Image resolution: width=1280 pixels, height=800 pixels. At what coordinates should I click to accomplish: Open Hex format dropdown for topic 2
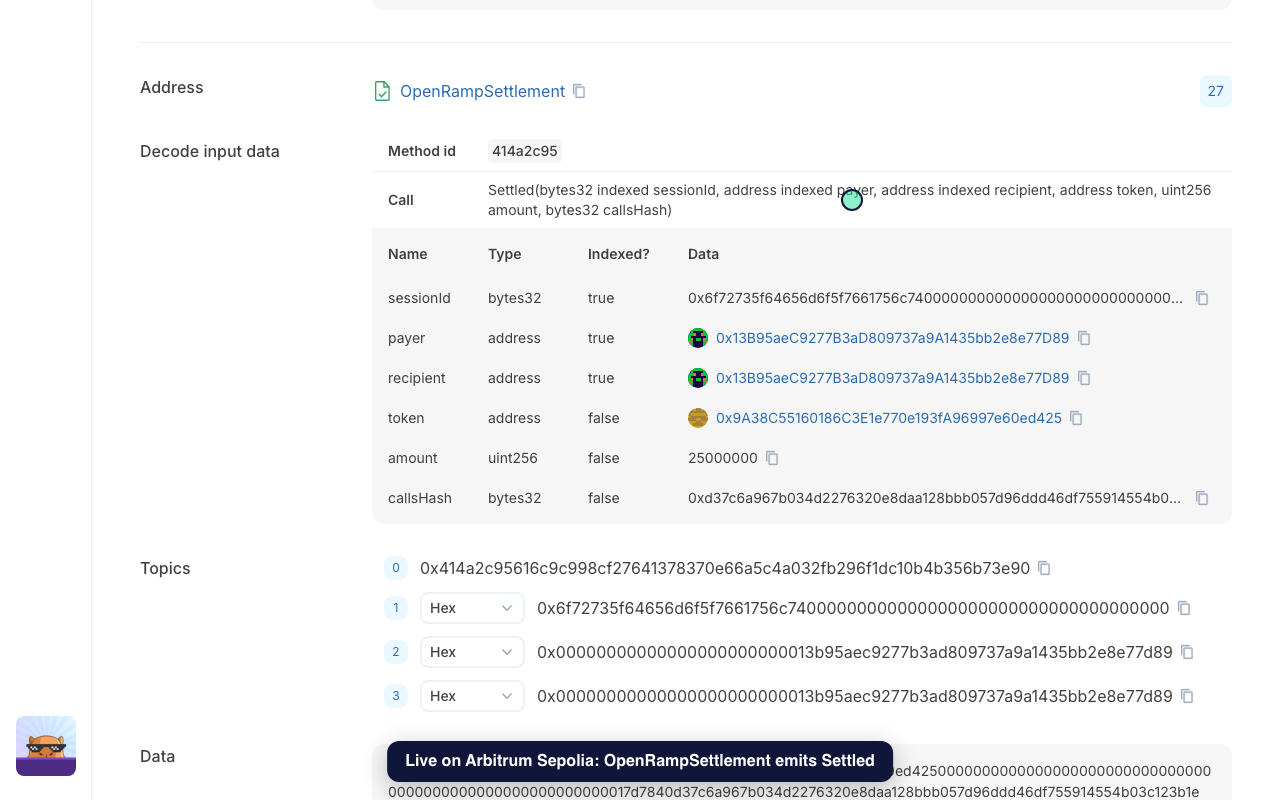click(472, 652)
